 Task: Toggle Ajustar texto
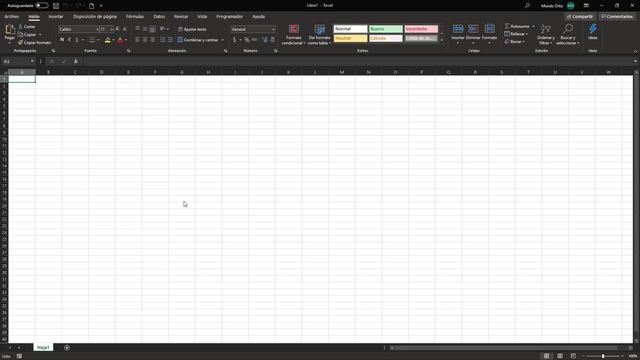[192, 29]
